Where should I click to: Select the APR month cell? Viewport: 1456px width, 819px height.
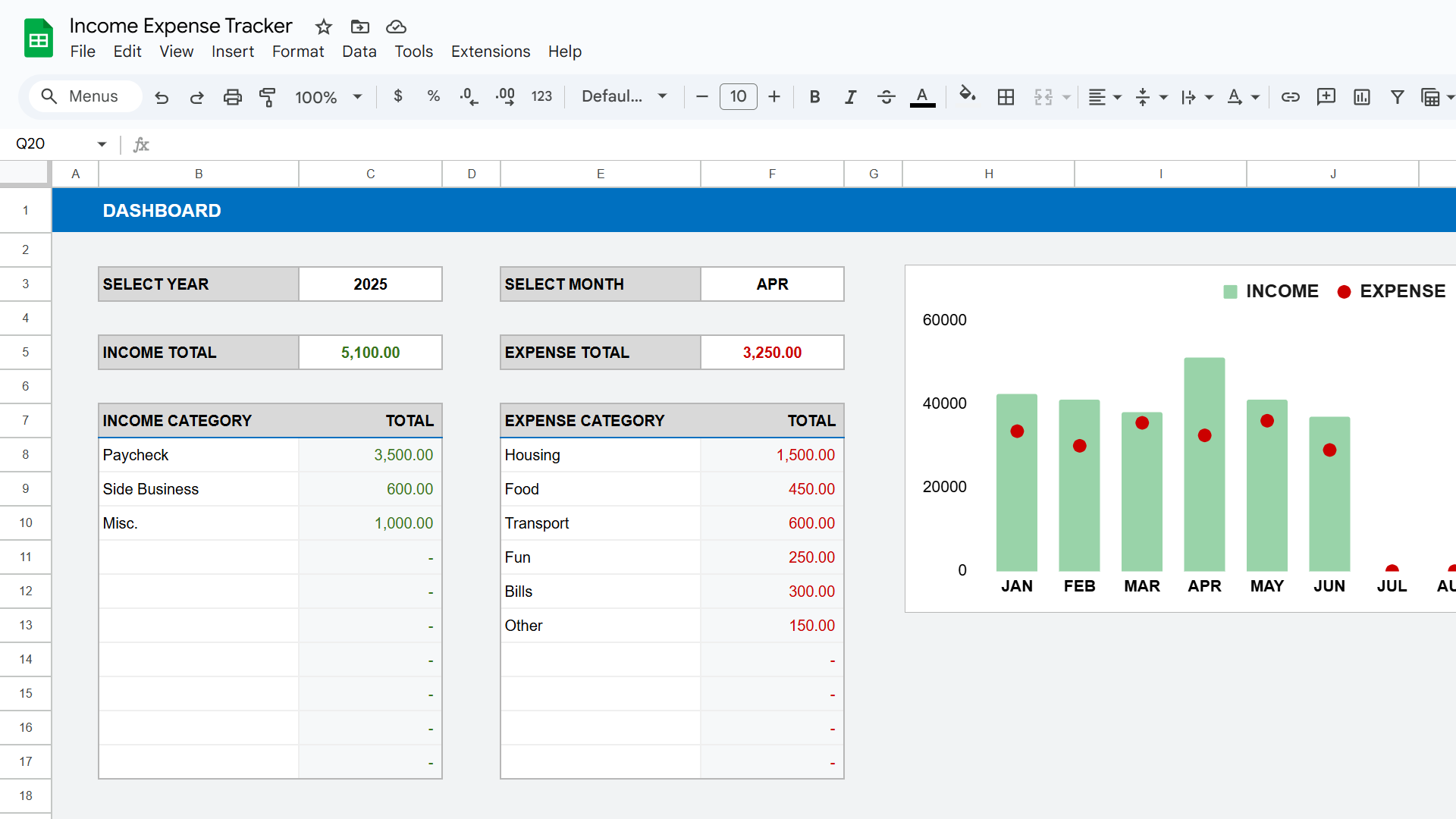point(772,284)
